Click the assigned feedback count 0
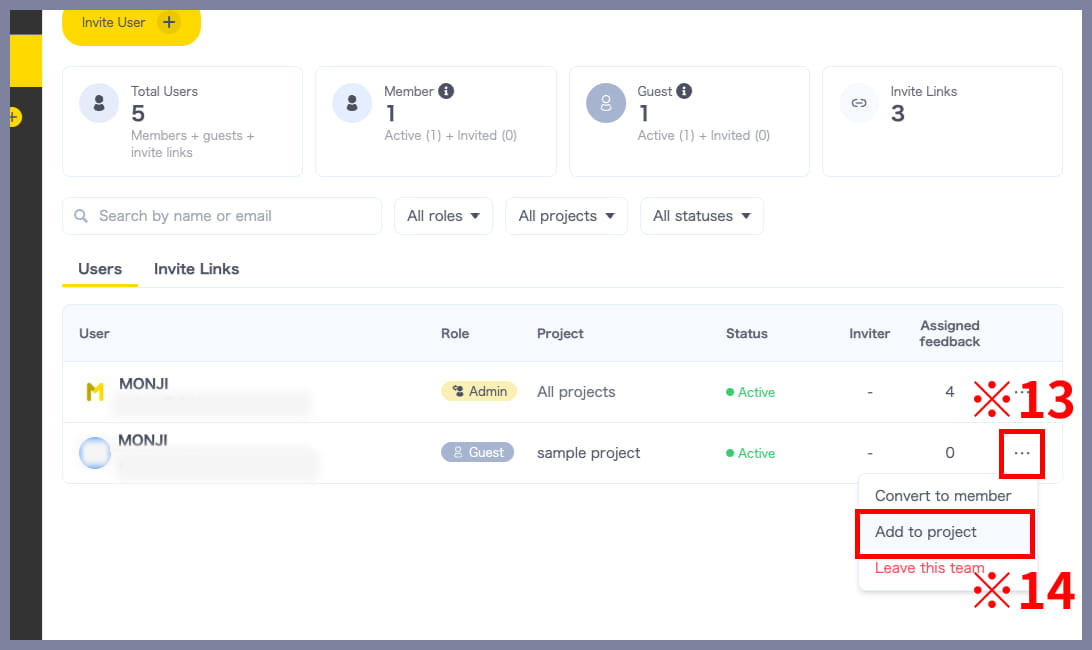Screen dimensions: 1092x650 [949, 453]
